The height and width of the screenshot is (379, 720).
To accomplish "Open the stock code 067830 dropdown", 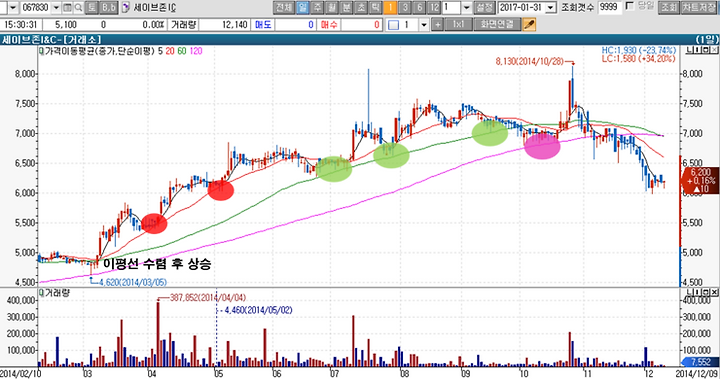I will [56, 7].
